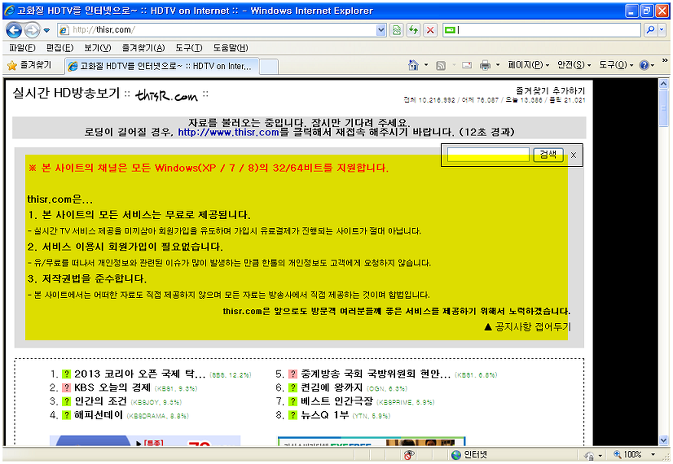The image size is (673, 464).
Task: Click green question icon beside 뉴스Q 1부
Action: [293, 415]
